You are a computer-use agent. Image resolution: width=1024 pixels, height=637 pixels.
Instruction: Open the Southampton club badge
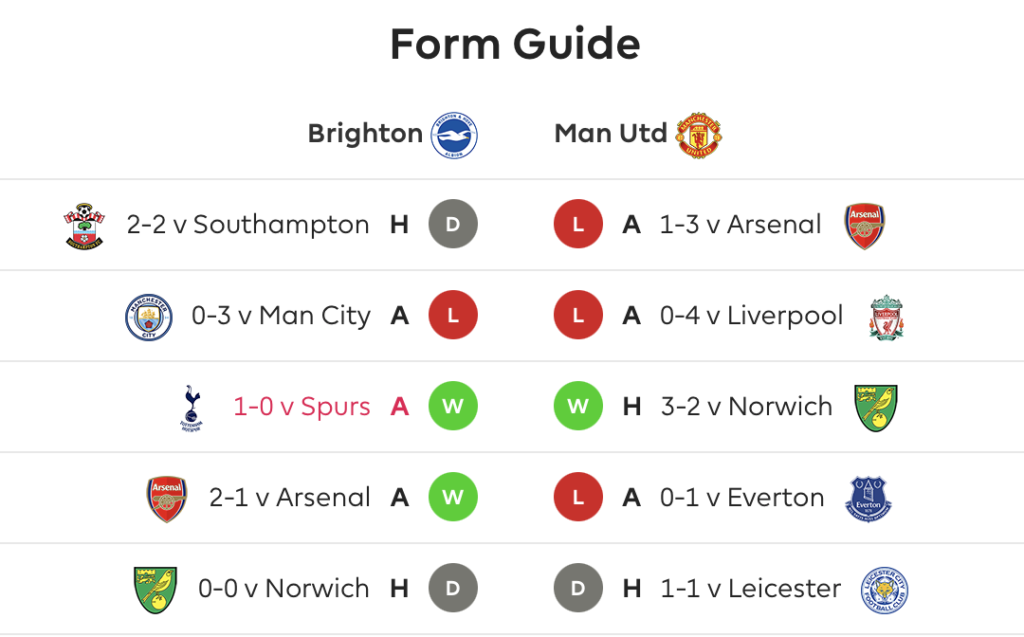pos(84,225)
